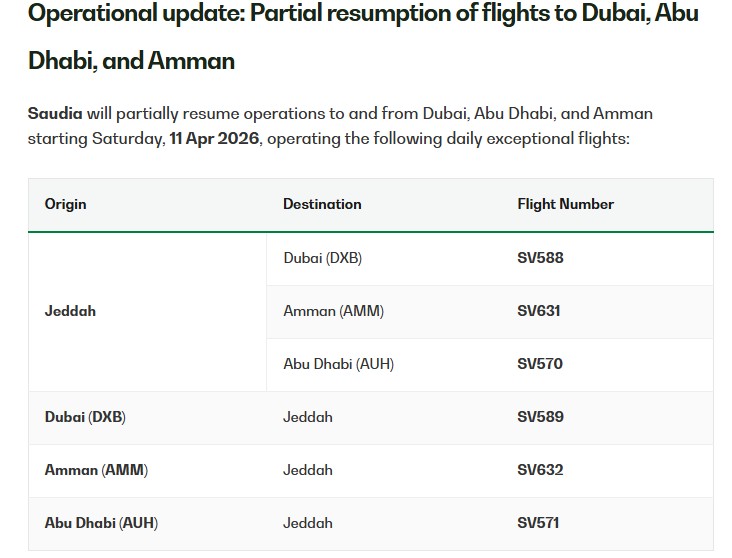Click flight number SV571
732x558 pixels.
[x=538, y=523]
